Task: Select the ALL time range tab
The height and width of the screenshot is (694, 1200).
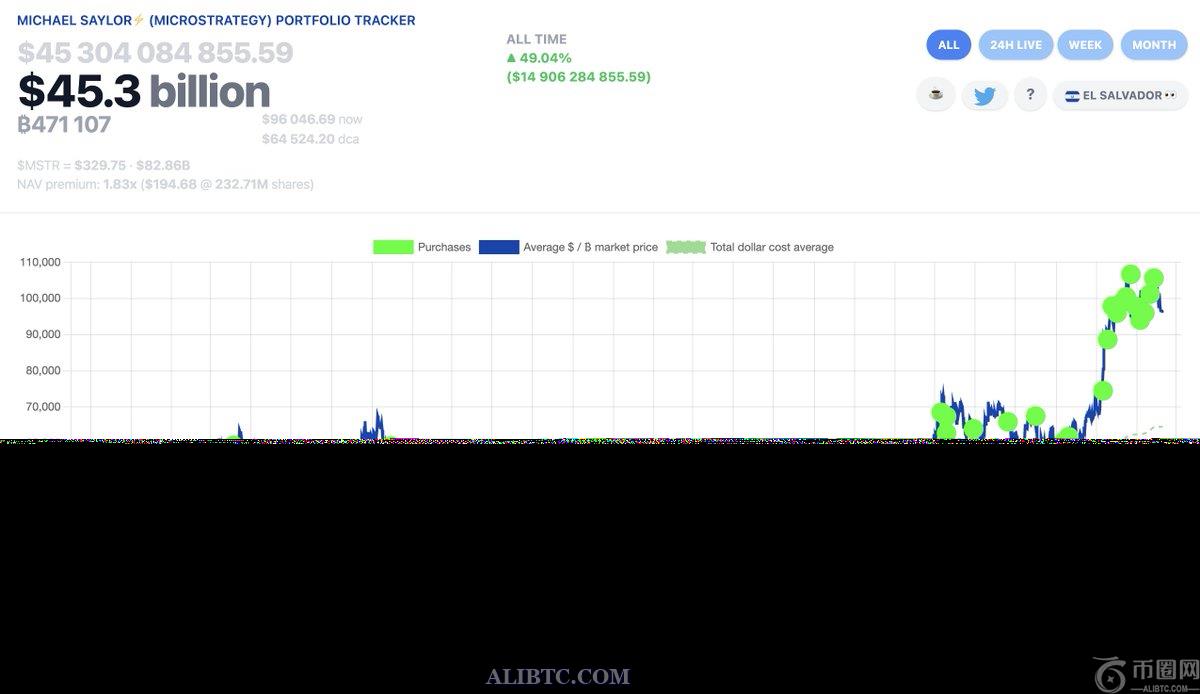Action: (949, 45)
